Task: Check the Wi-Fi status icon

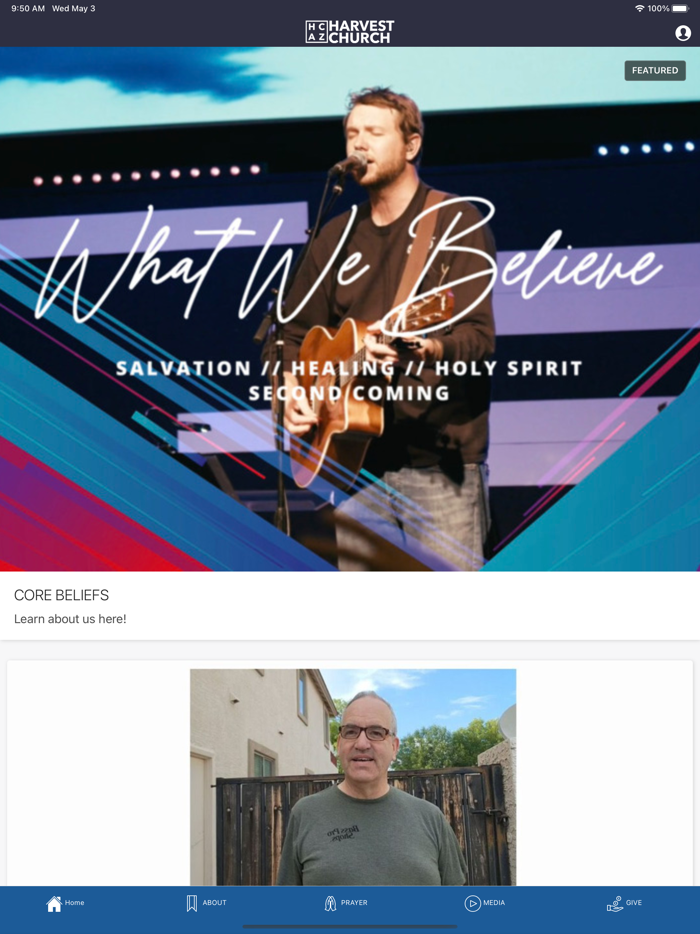Action: pyautogui.click(x=640, y=8)
